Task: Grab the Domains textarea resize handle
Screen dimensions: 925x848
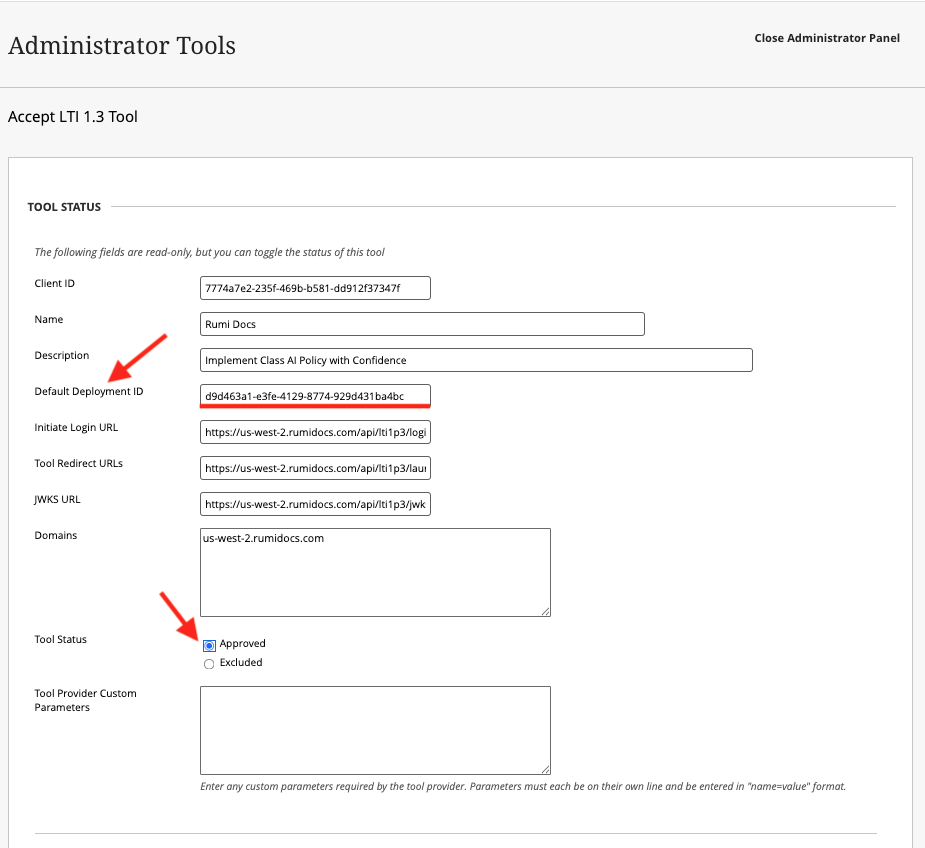Action: [546, 612]
